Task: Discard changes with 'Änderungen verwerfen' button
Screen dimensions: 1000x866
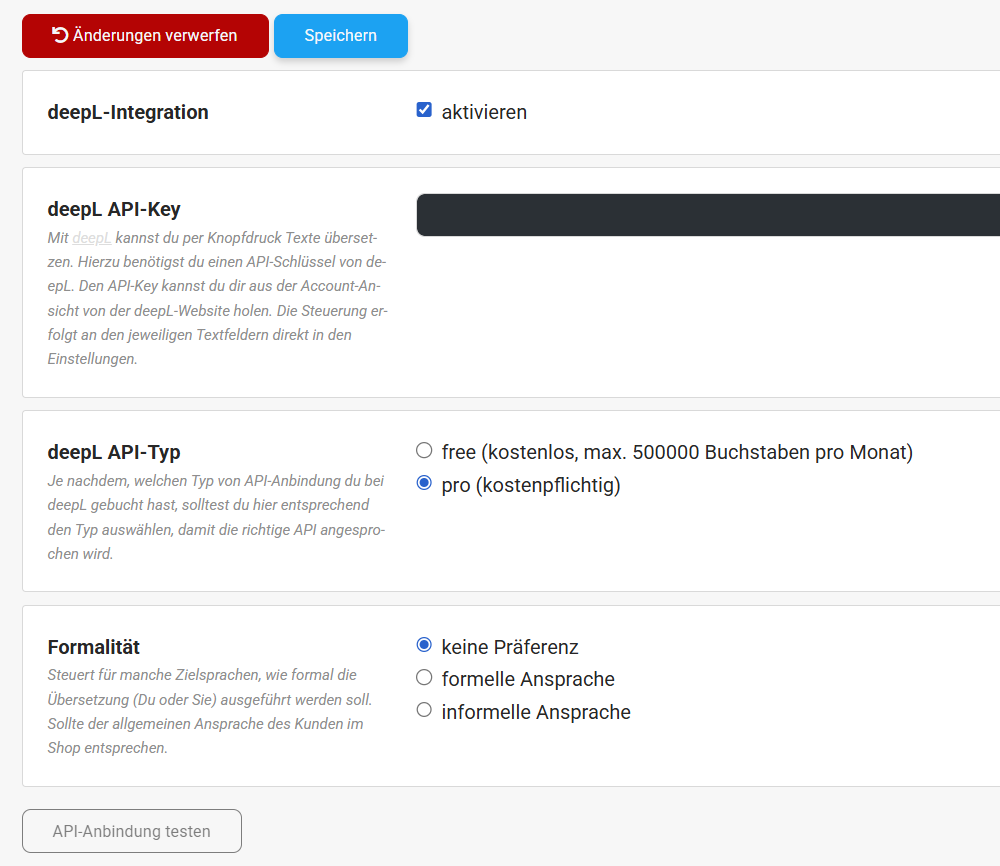Action: (145, 36)
